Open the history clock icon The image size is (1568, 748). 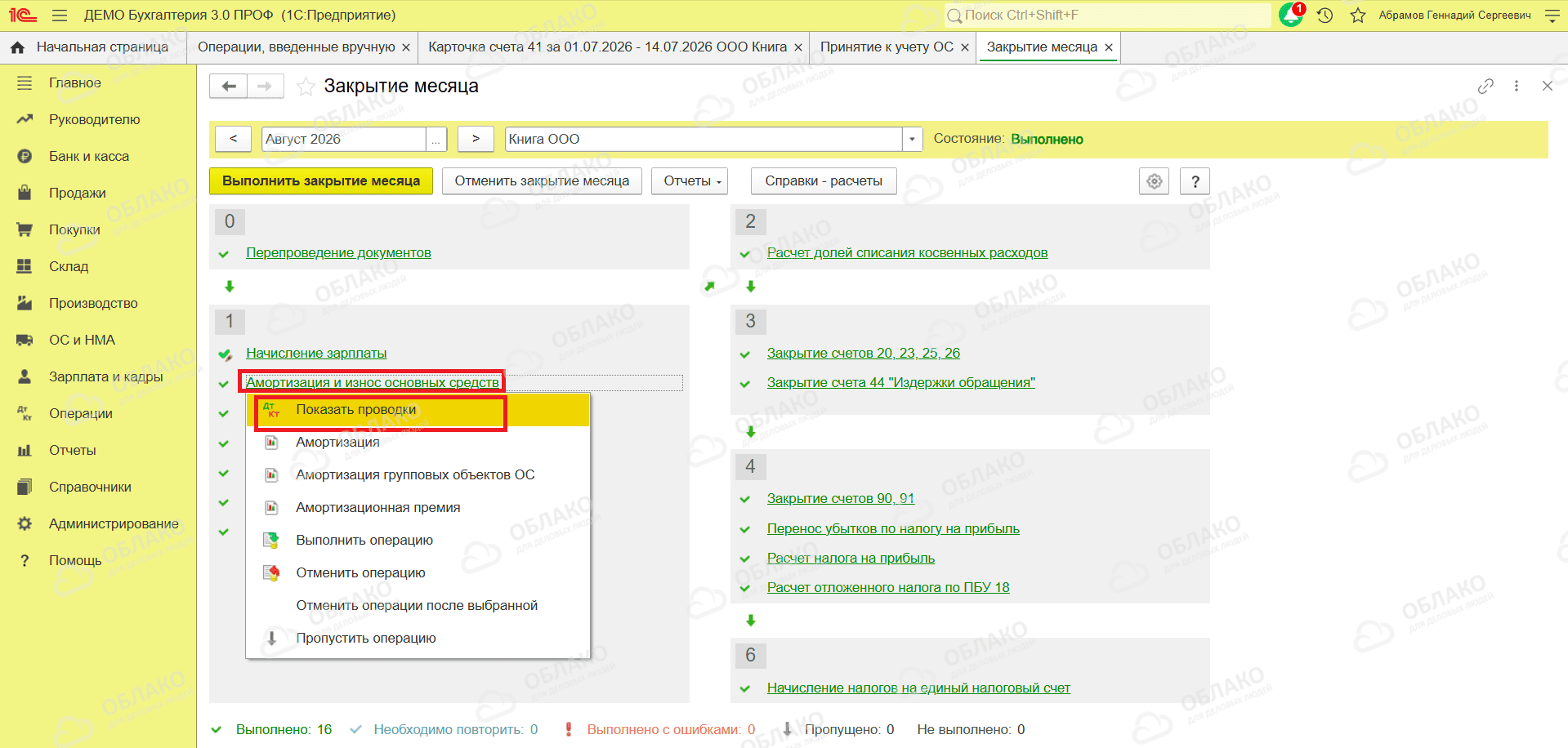coord(1325,16)
